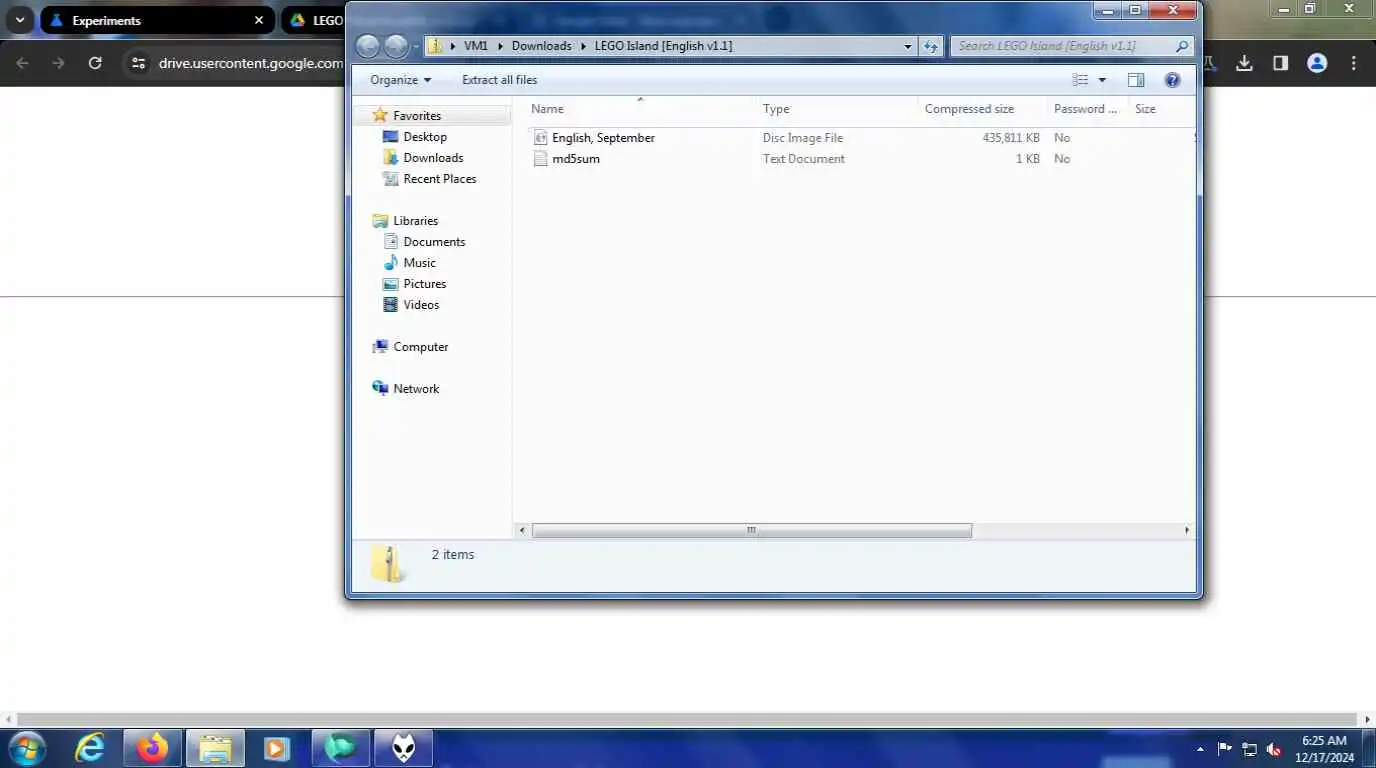The width and height of the screenshot is (1376, 768).
Task: Open Documents library
Action: click(434, 242)
